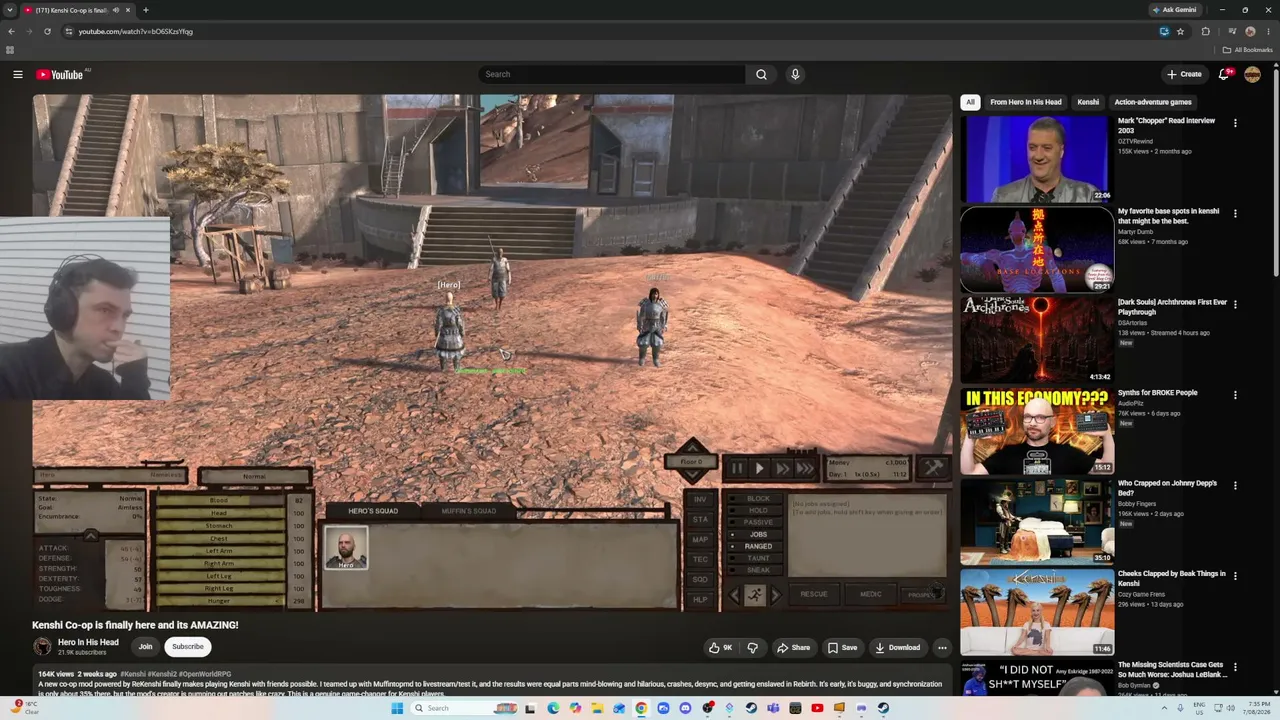Screen dimensions: 1280x720
Task: Select previous movement speed arrow
Action: pyautogui.click(x=733, y=595)
